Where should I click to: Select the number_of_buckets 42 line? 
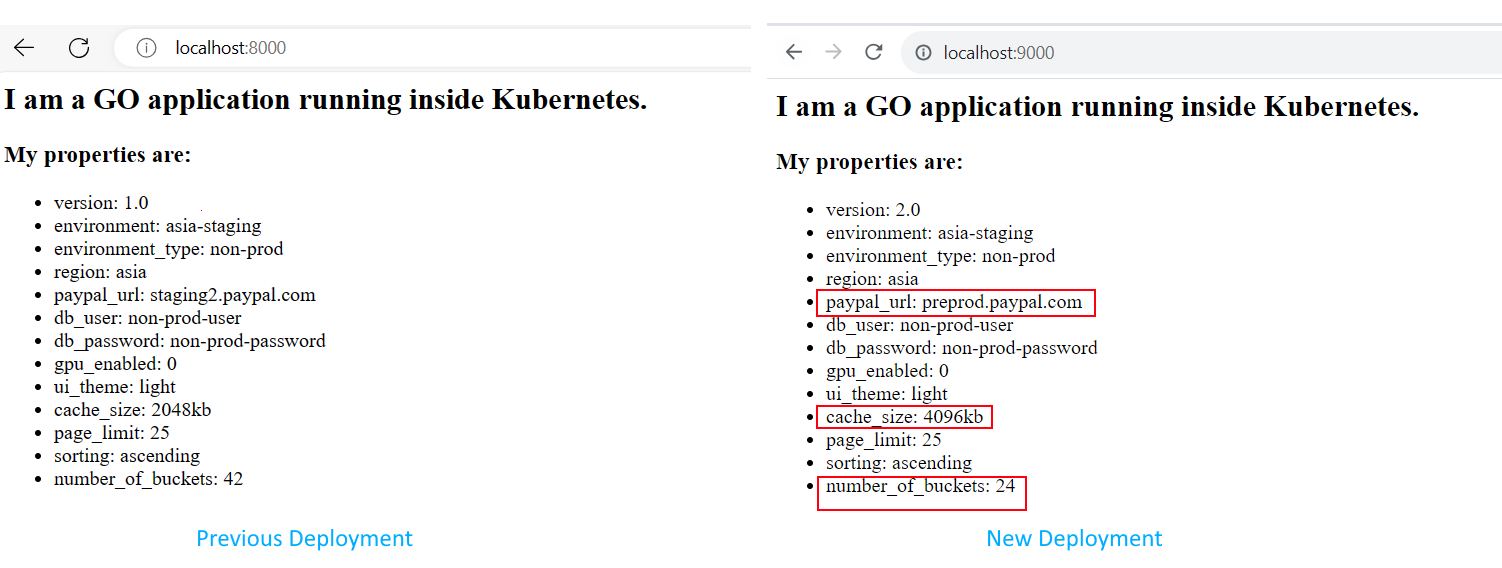[x=148, y=479]
